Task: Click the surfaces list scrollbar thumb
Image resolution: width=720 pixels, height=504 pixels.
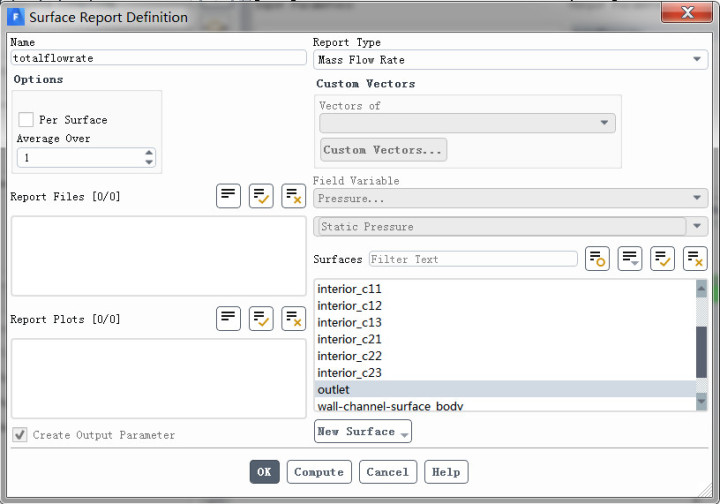Action: pyautogui.click(x=701, y=352)
